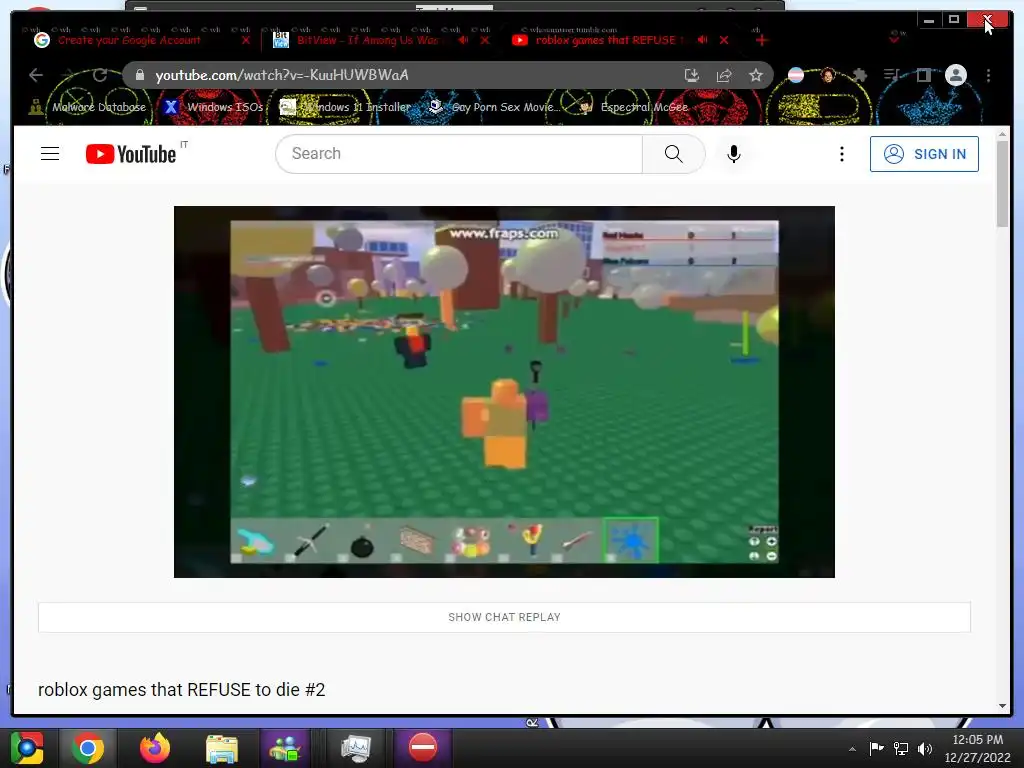Image resolution: width=1024 pixels, height=768 pixels.
Task: Open 'Windows ISOs' bookmark
Action: pos(214,107)
